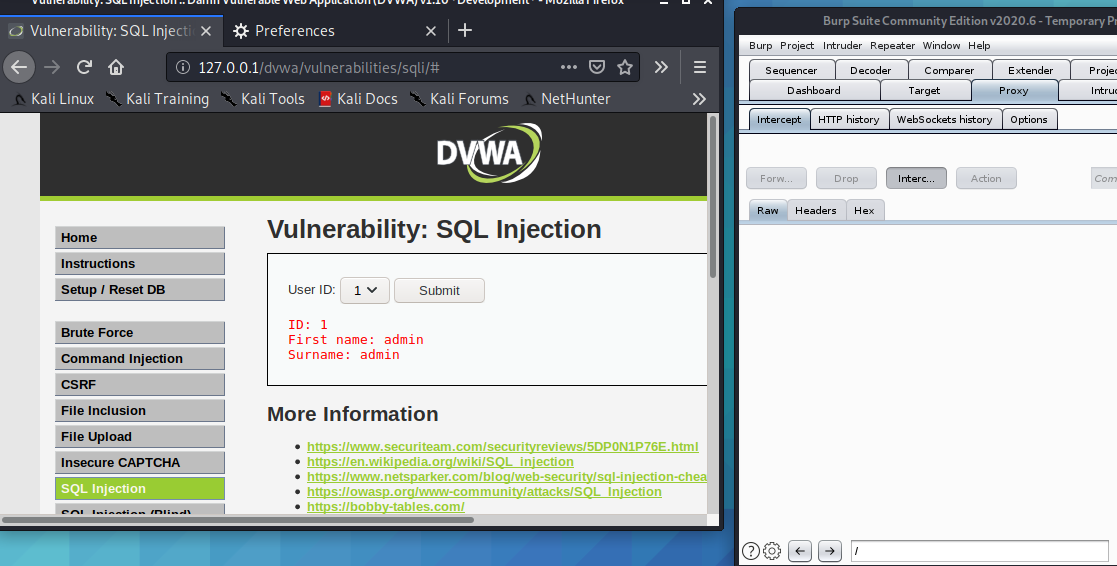The width and height of the screenshot is (1117, 566).
Task: Click the DVWA logo
Action: [x=489, y=152]
